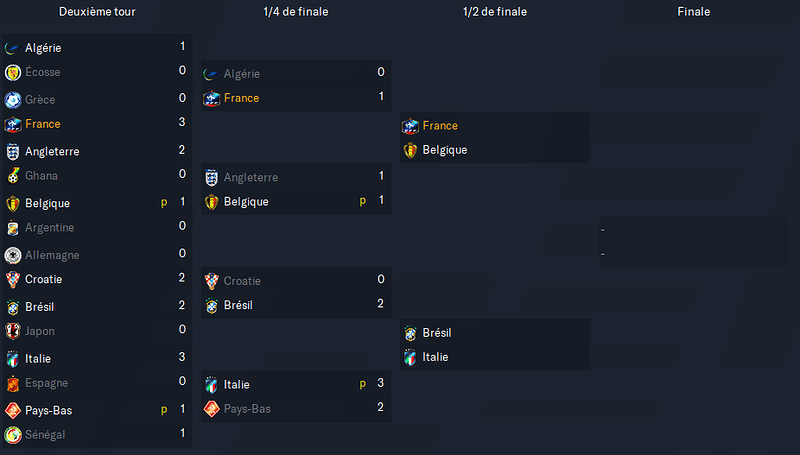Click the Grèce team crest
The width and height of the screenshot is (800, 455).
pyautogui.click(x=13, y=100)
